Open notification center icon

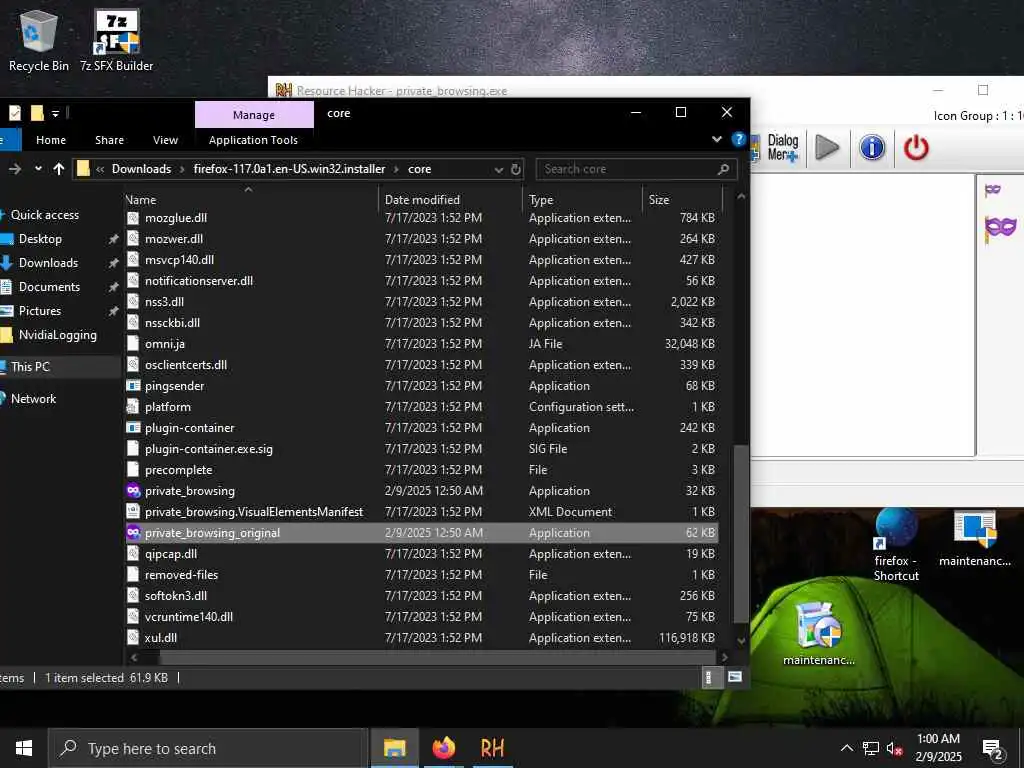993,750
